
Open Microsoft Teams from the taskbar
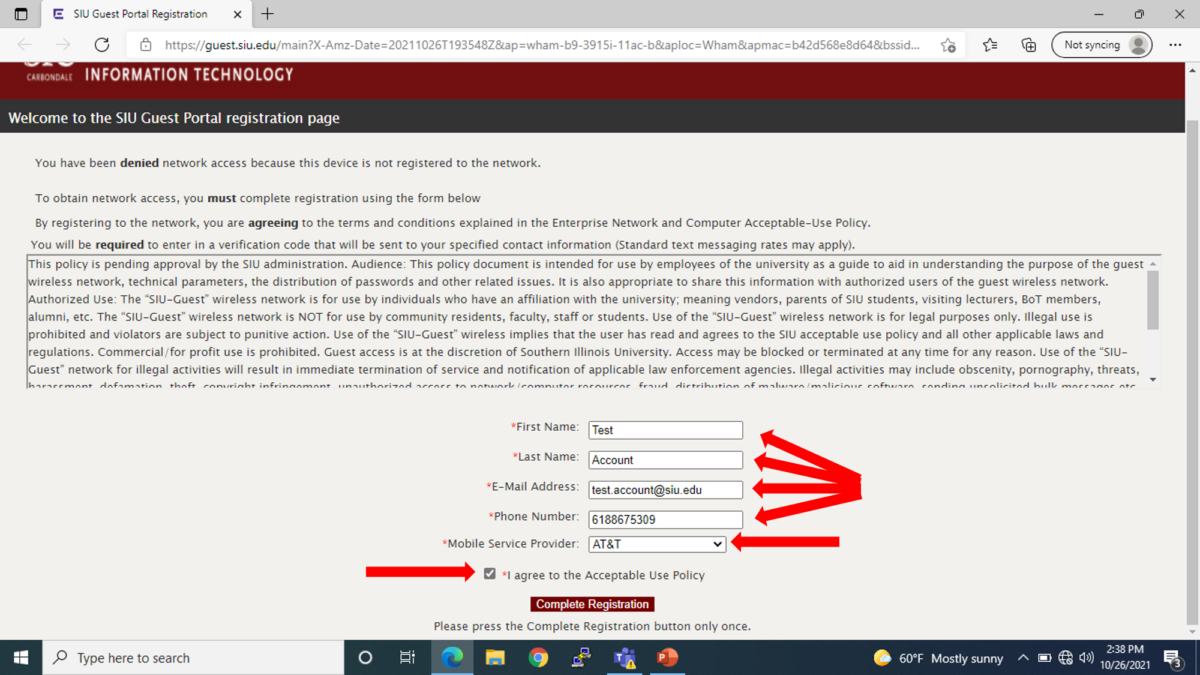tap(624, 657)
